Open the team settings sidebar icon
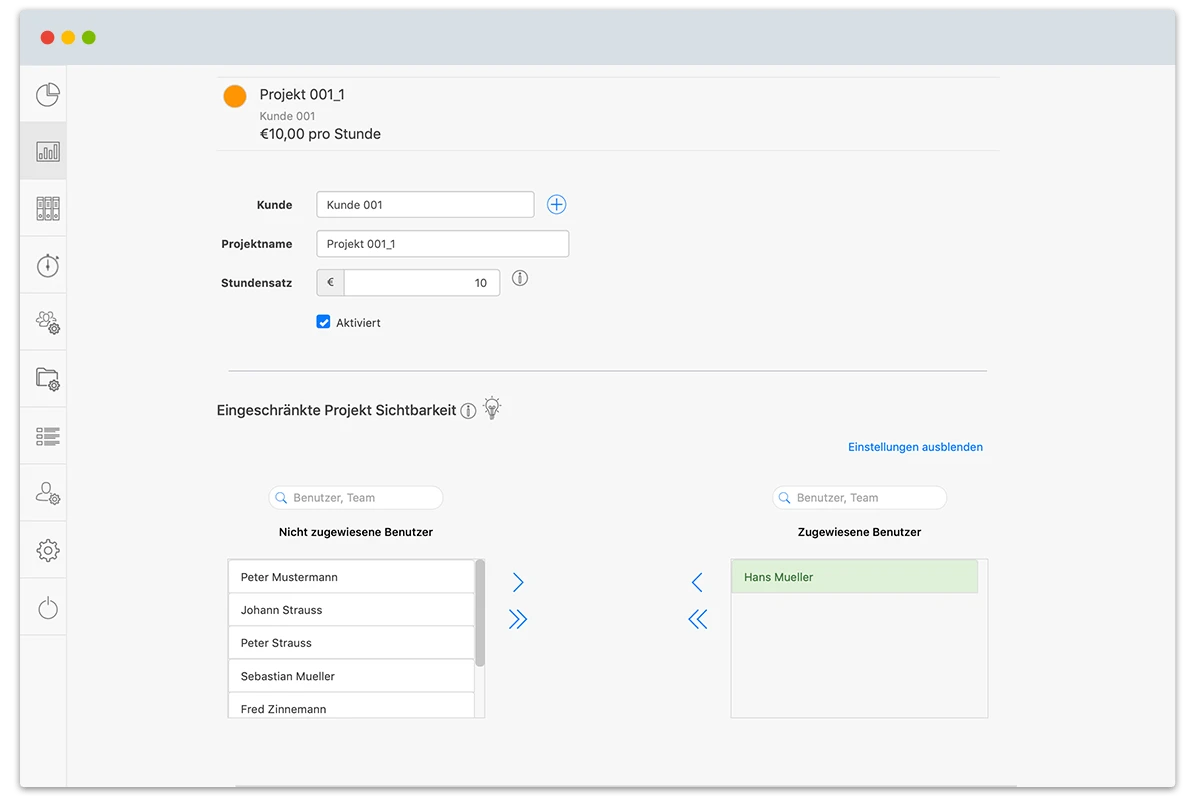This screenshot has width=1200, height=800. click(x=48, y=322)
